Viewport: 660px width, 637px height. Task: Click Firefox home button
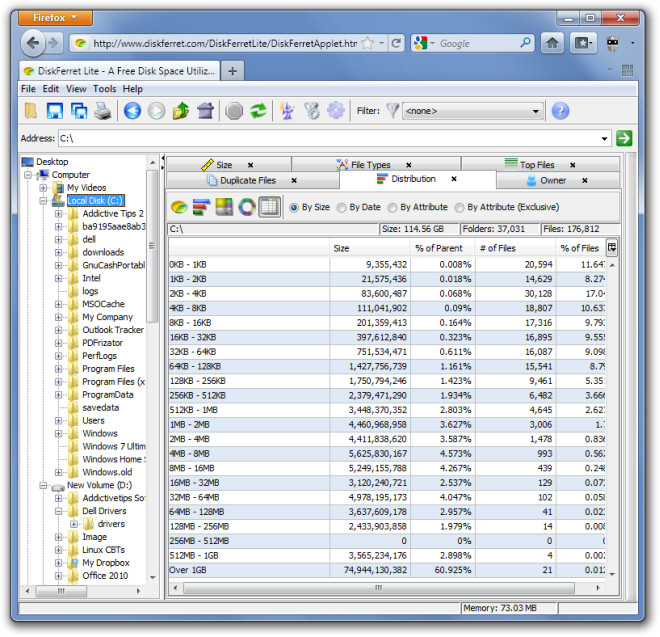tap(552, 43)
